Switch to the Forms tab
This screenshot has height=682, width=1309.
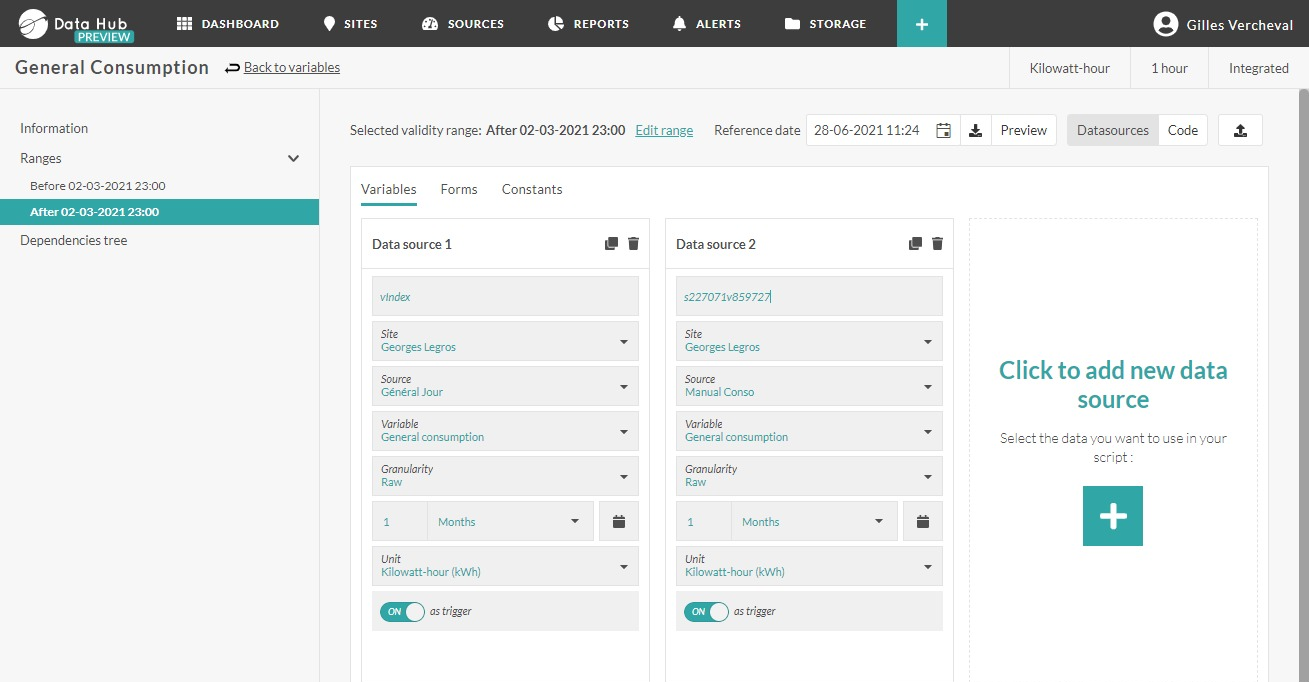[x=459, y=190]
